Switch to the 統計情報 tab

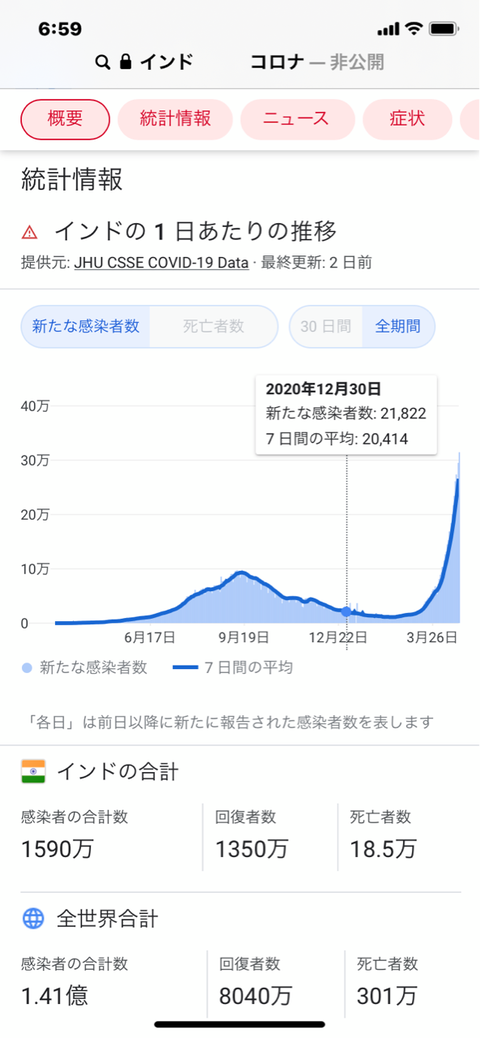tap(175, 119)
